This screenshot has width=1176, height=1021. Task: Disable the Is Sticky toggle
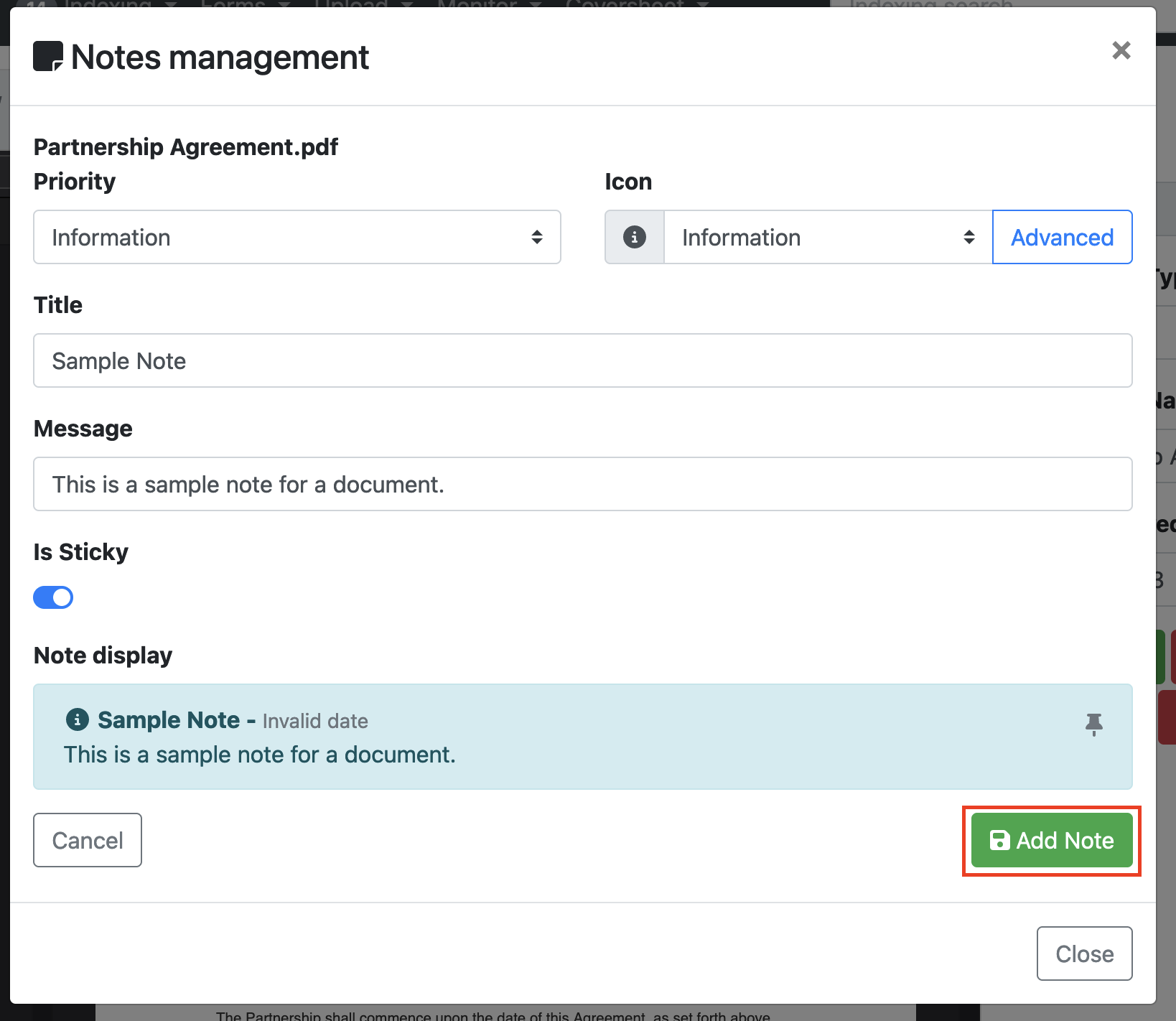(53, 597)
